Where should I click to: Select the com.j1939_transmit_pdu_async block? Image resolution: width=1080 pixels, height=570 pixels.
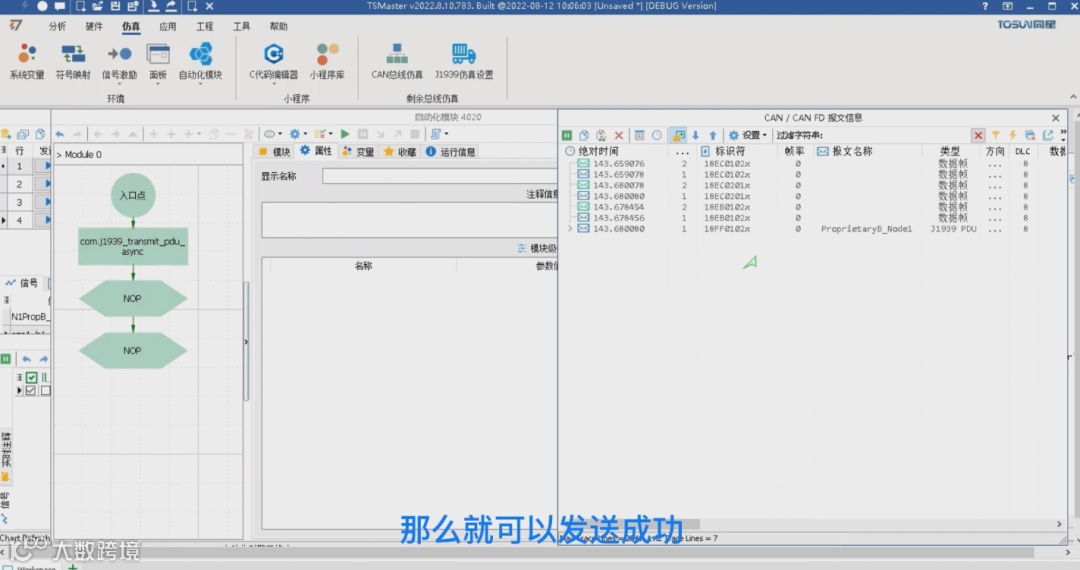coord(133,246)
